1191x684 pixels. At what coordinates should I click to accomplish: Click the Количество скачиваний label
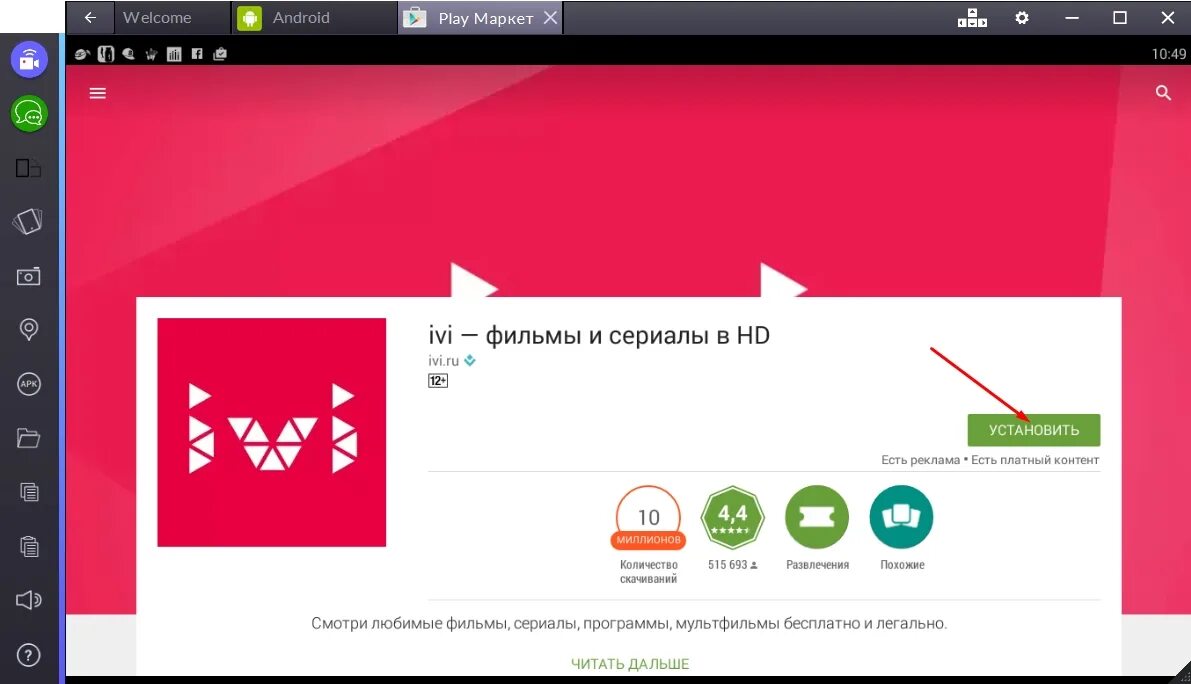(x=649, y=572)
